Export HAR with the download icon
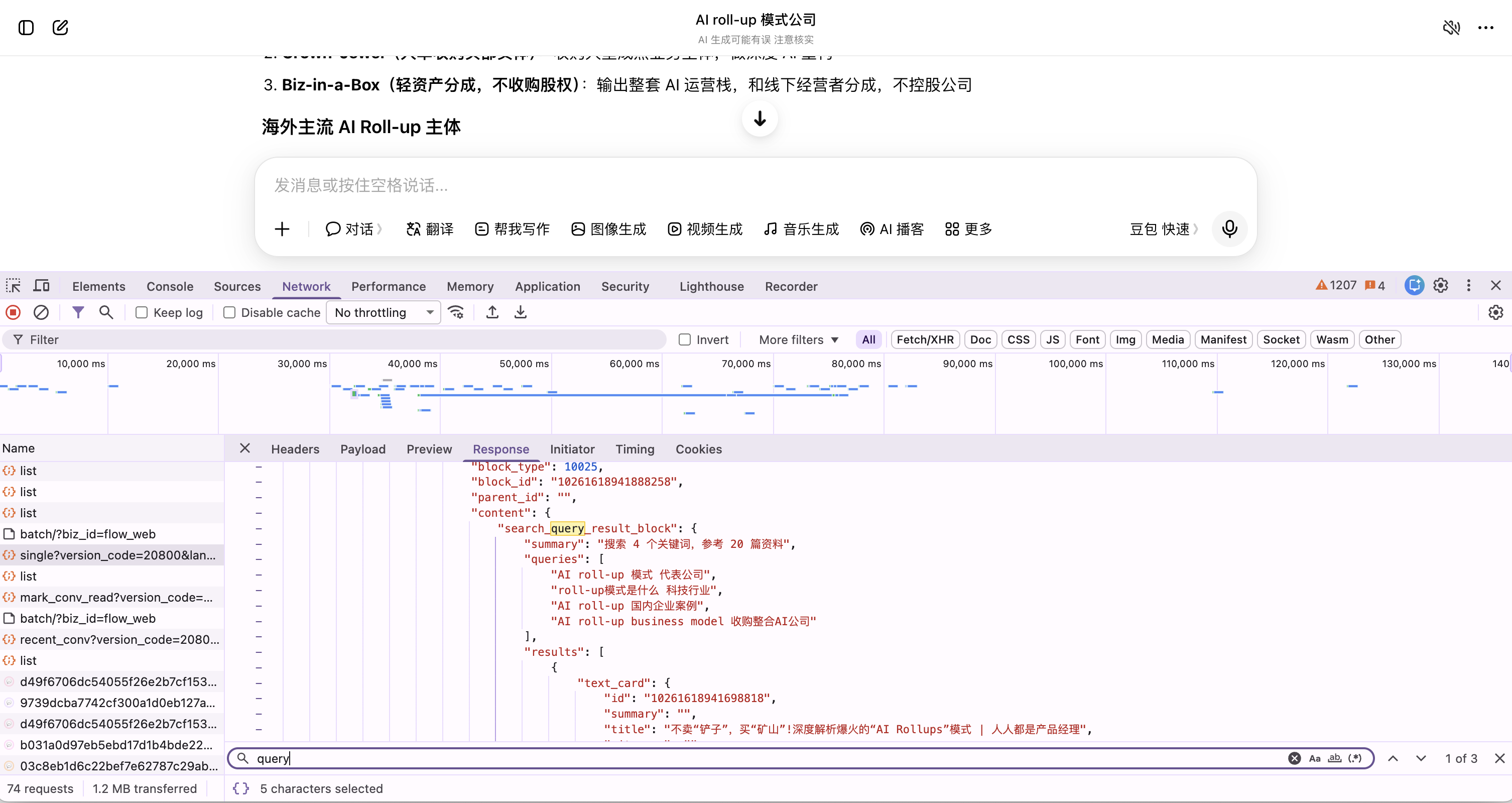 point(521,312)
